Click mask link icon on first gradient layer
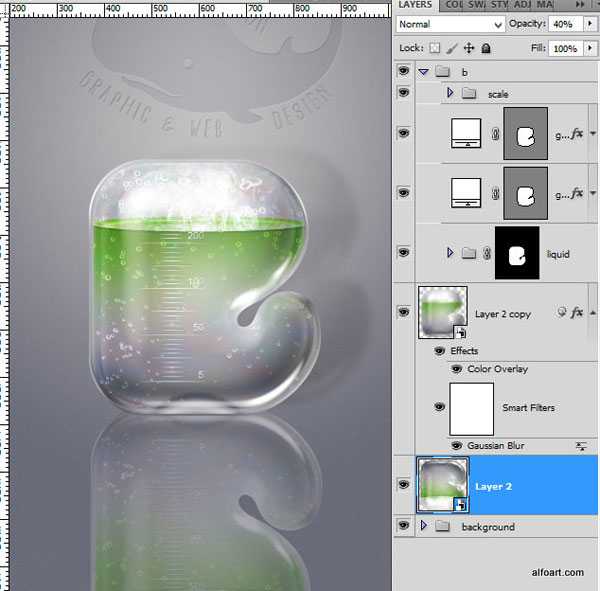This screenshot has height=591, width=600. (495, 134)
